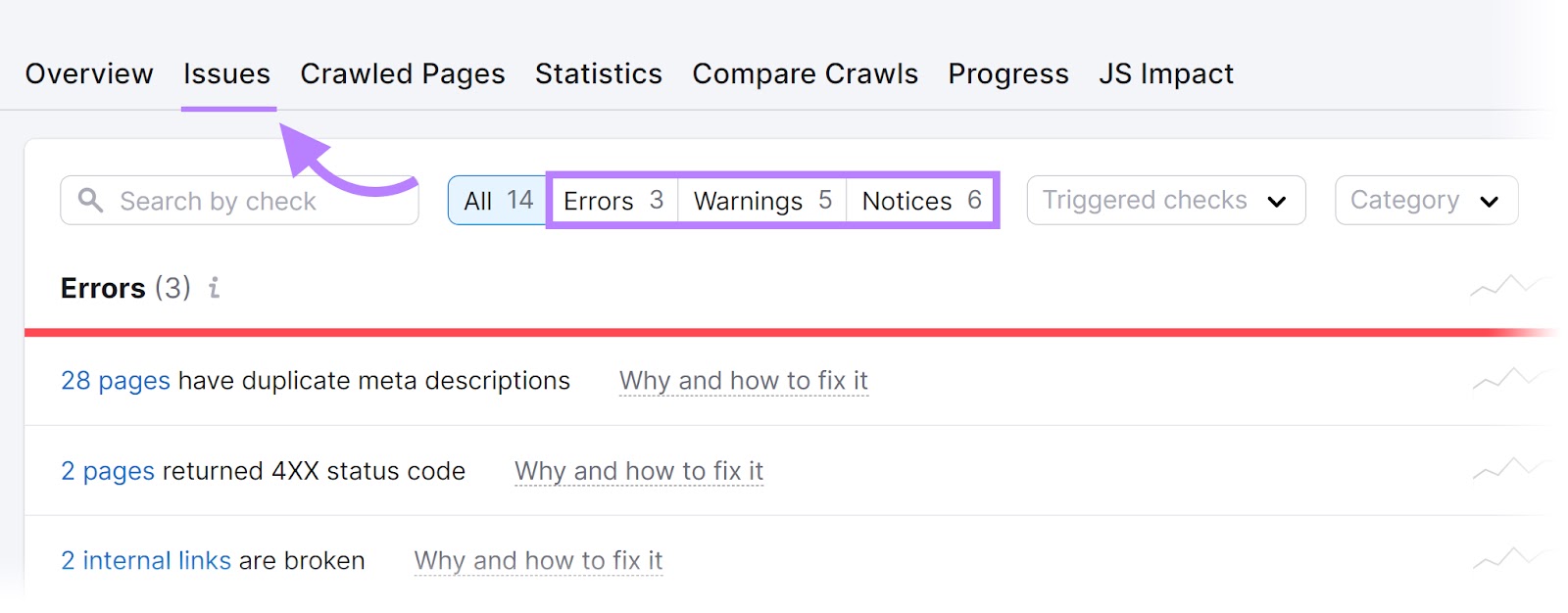1568x613 pixels.
Task: Filter issues to Errors only
Action: pyautogui.click(x=613, y=201)
